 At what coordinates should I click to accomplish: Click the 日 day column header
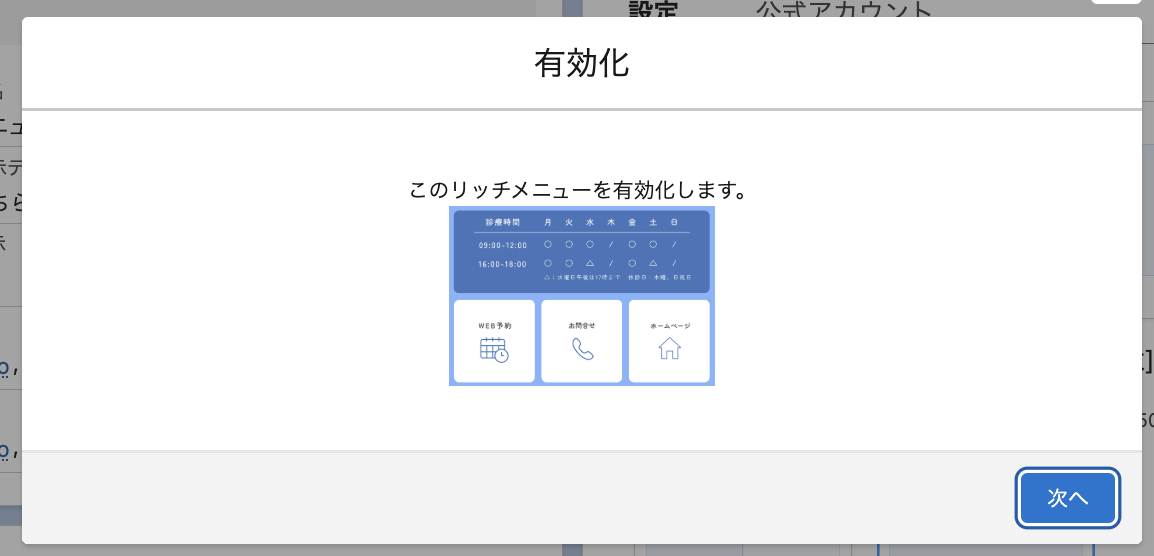tap(674, 222)
